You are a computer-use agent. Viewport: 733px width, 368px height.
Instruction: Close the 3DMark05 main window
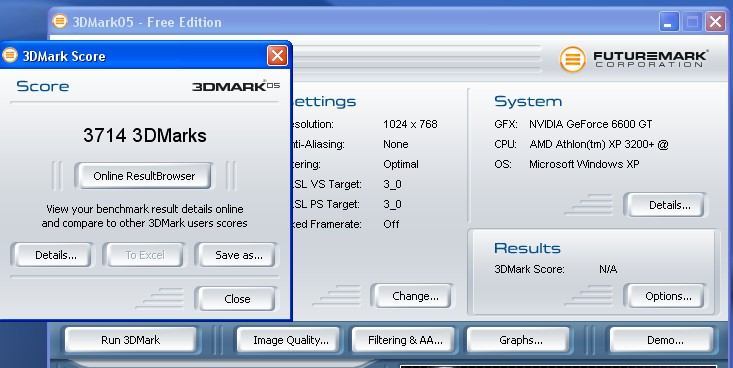click(715, 22)
